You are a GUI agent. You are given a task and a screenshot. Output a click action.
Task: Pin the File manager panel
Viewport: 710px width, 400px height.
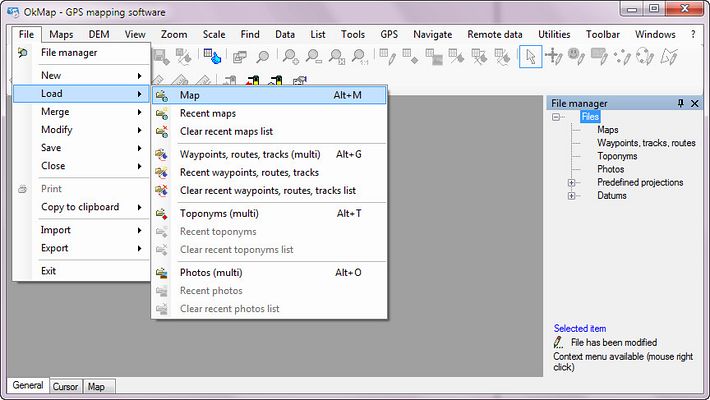[x=681, y=103]
